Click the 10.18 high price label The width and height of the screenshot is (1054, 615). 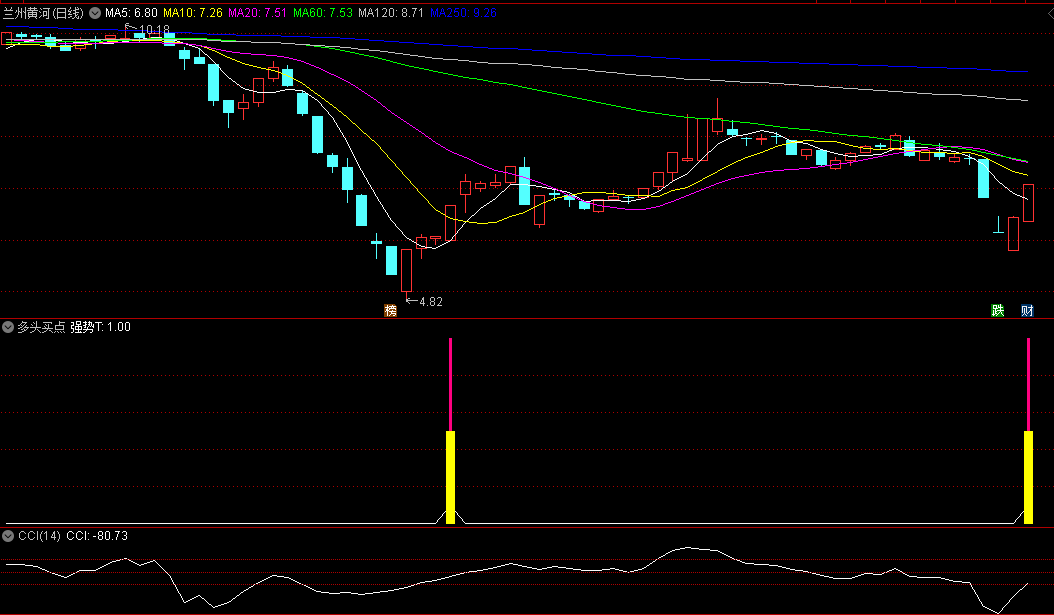click(x=154, y=30)
